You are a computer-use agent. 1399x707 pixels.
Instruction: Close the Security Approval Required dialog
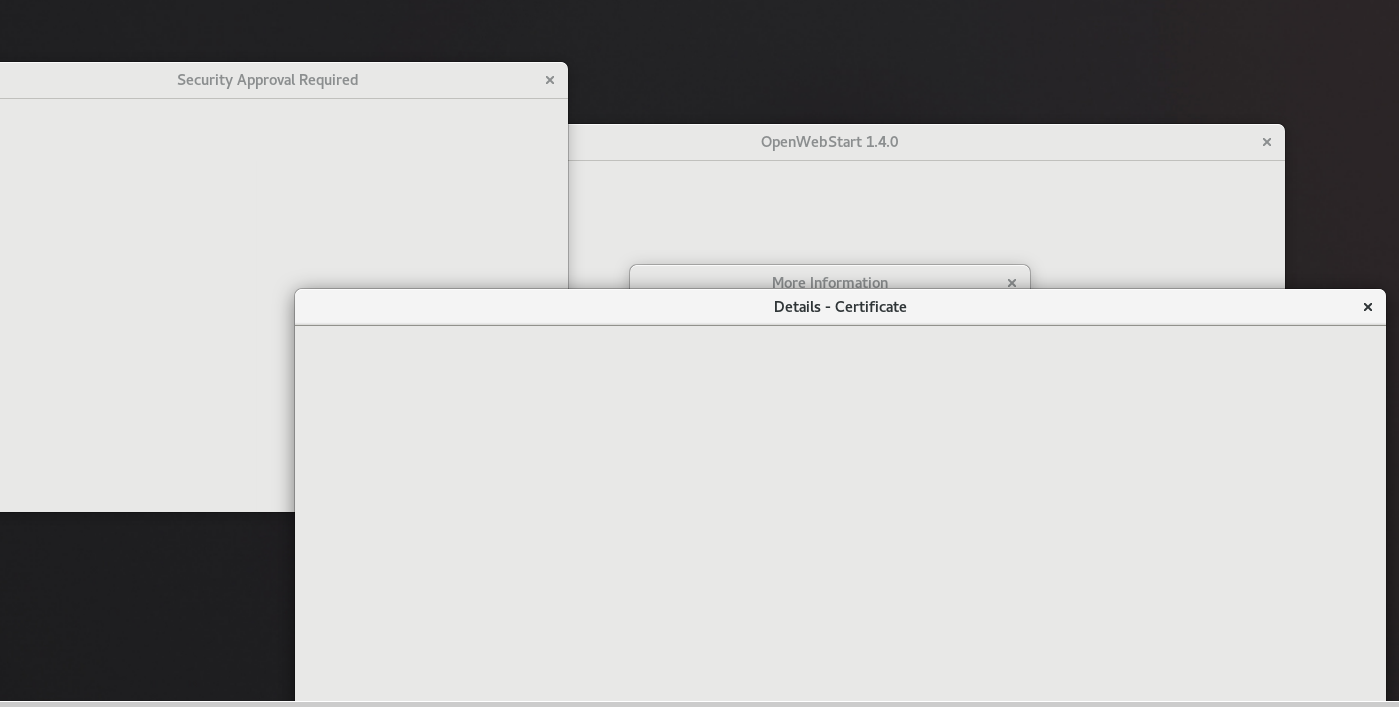(550, 80)
